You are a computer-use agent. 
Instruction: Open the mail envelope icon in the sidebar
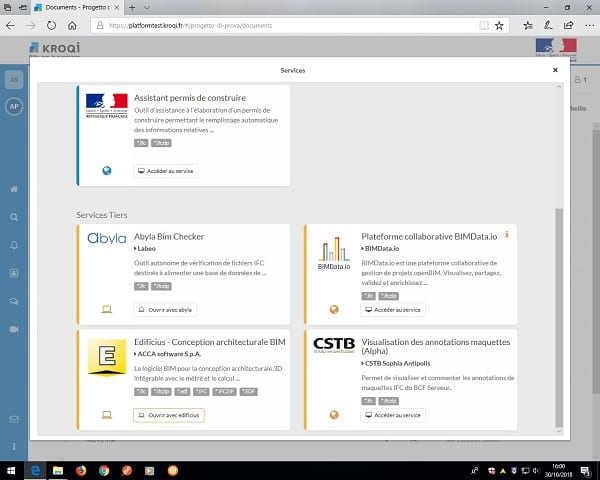point(14,420)
